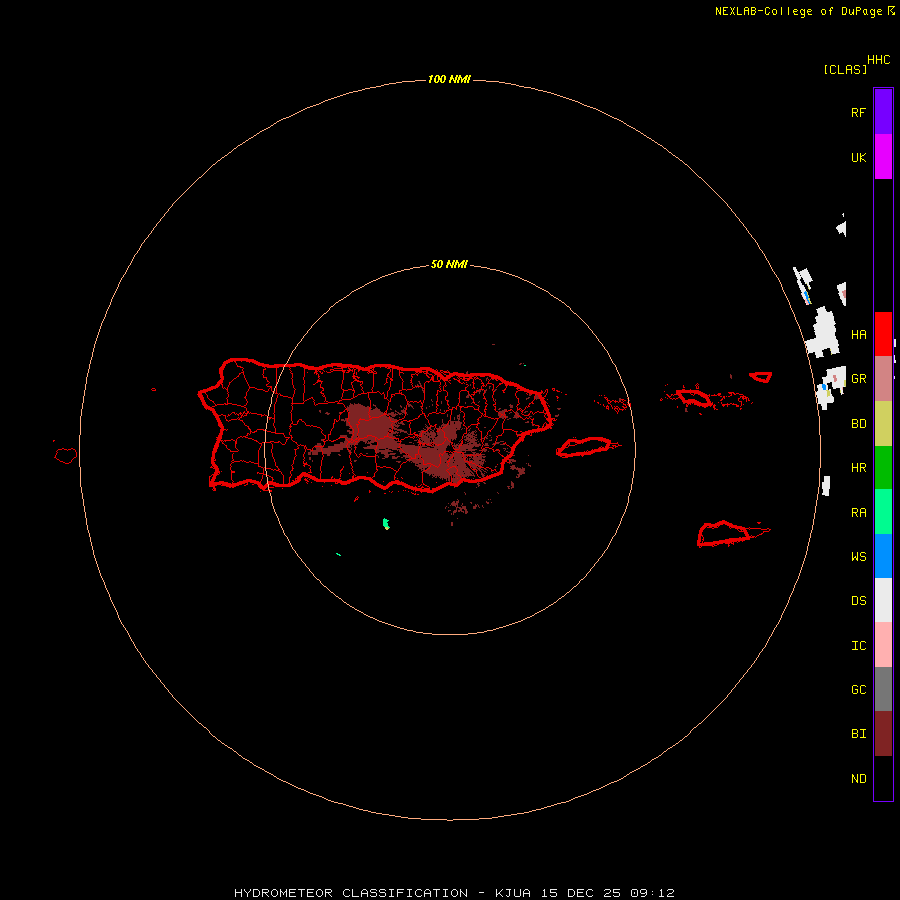Click the BD legend label
This screenshot has width=900, height=900.
(858, 424)
